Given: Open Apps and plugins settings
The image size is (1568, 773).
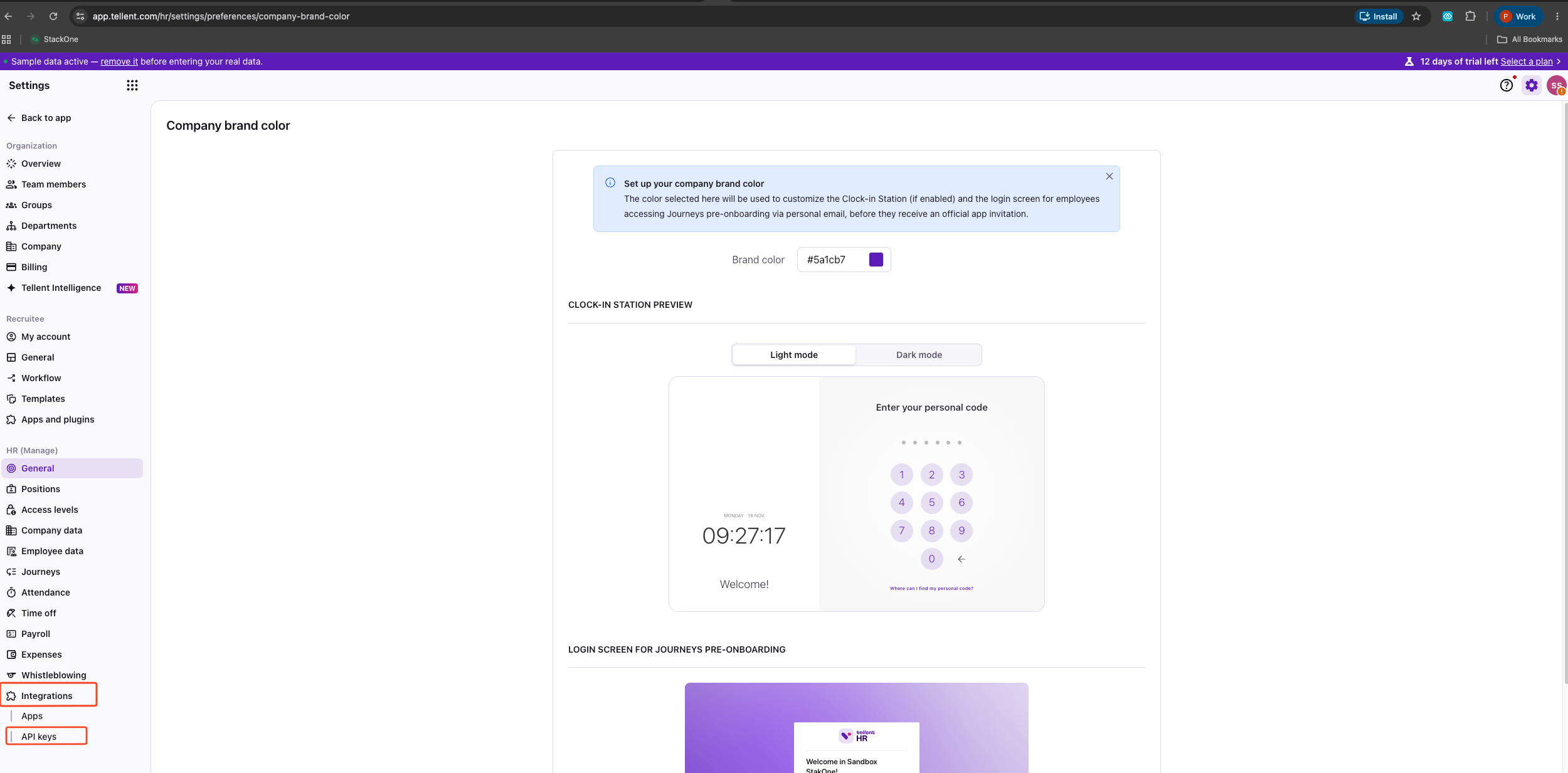Looking at the screenshot, I should [72, 419].
